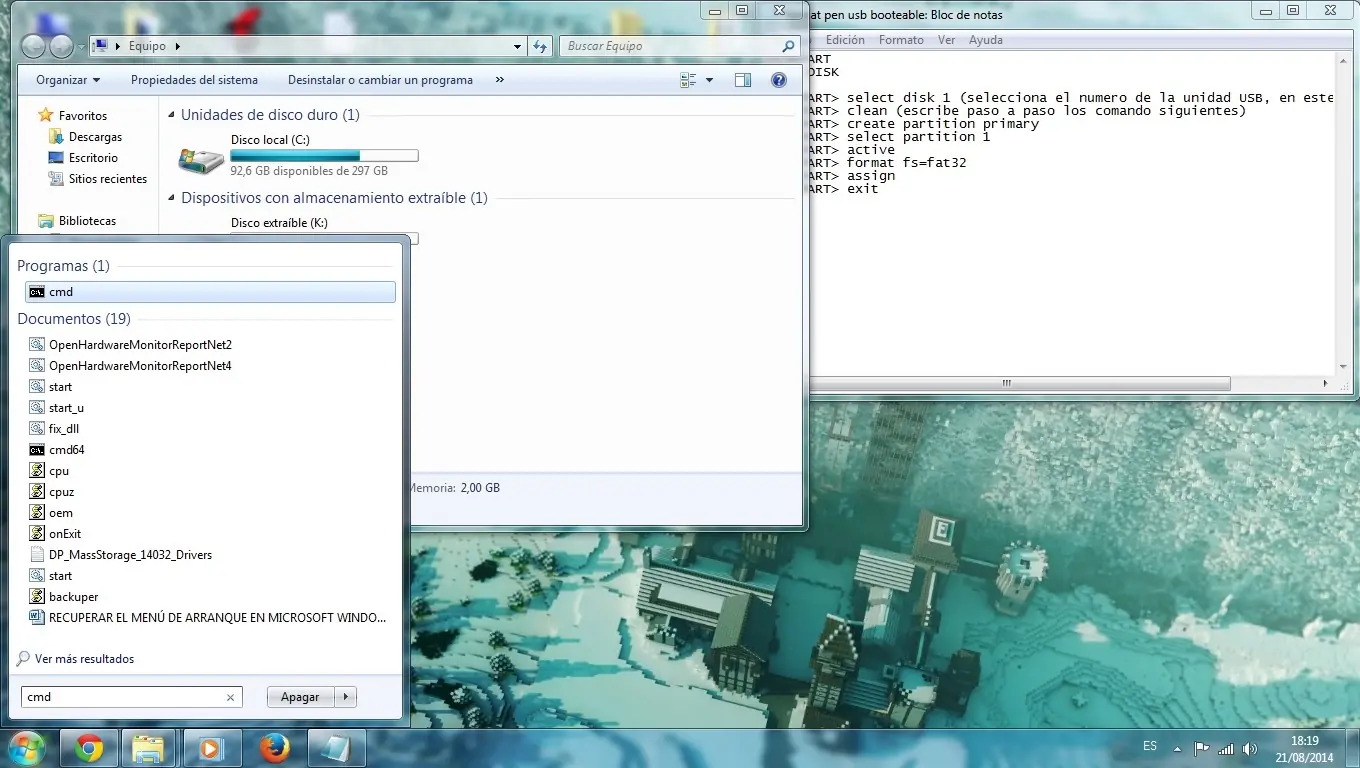Open shutdown options arrow beside Apagar
Viewport: 1360px width, 768px height.
[x=345, y=697]
